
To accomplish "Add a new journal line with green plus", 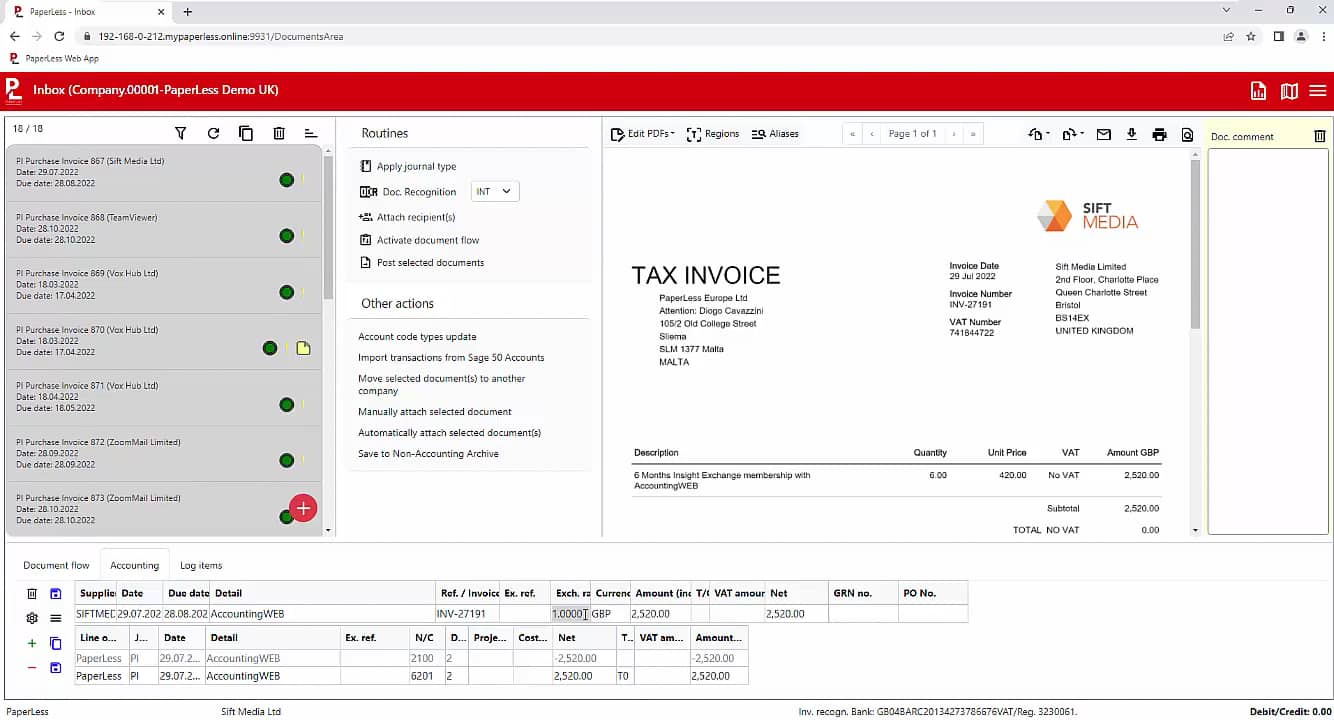I will (32, 643).
